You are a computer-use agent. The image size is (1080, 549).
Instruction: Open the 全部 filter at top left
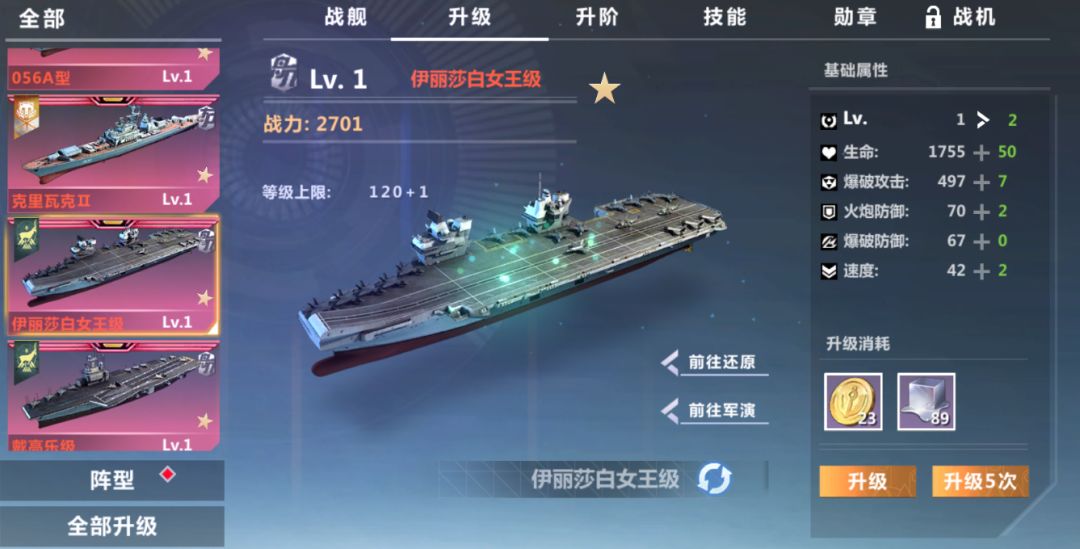41,18
